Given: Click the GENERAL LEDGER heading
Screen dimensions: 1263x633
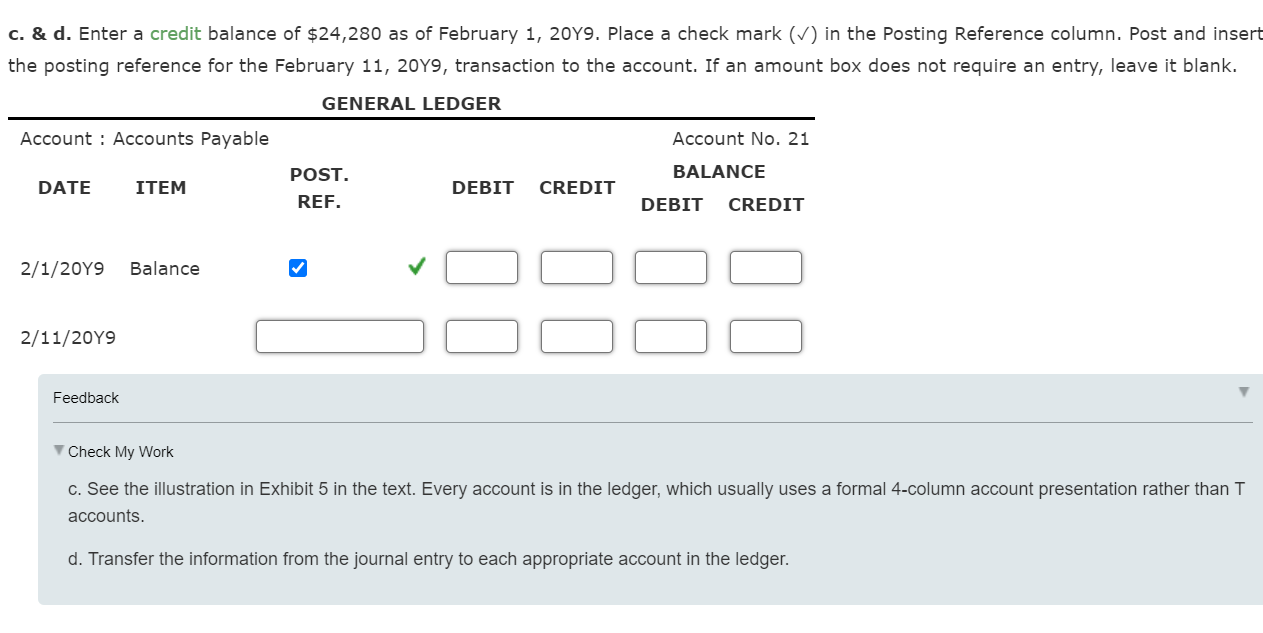Looking at the screenshot, I should pos(411,103).
